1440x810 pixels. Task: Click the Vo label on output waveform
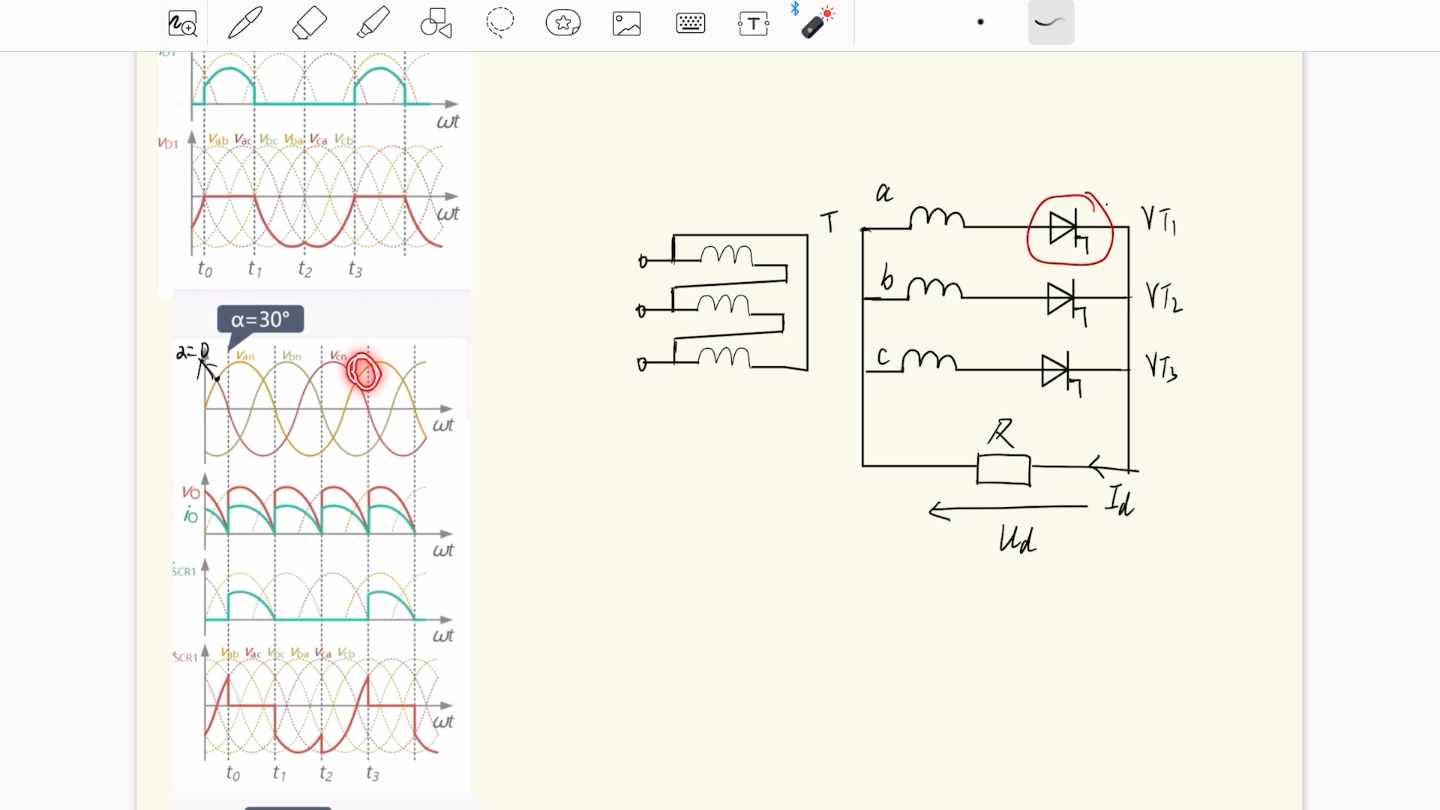(x=190, y=493)
